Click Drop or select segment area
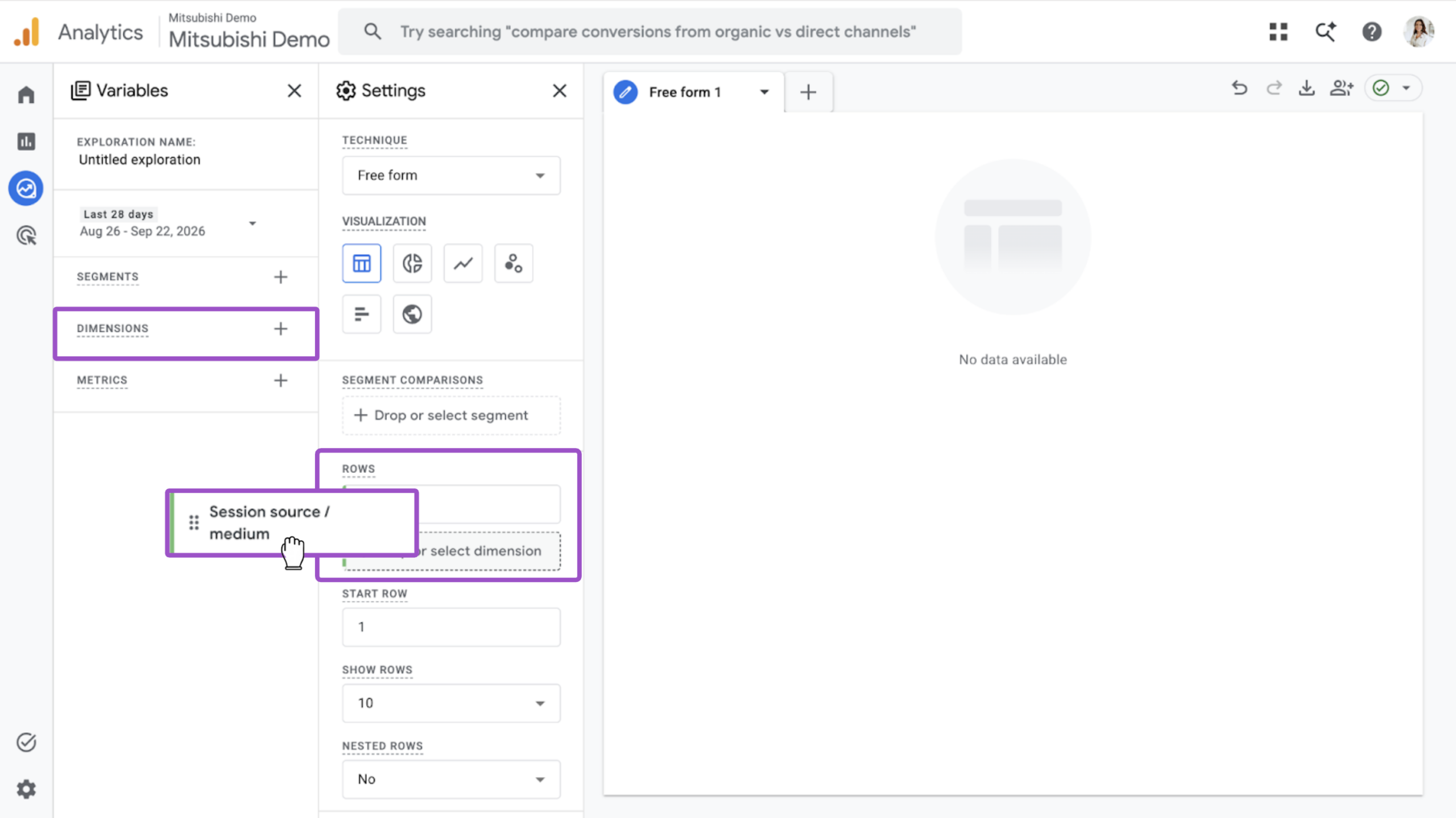This screenshot has height=818, width=1456. click(x=451, y=416)
